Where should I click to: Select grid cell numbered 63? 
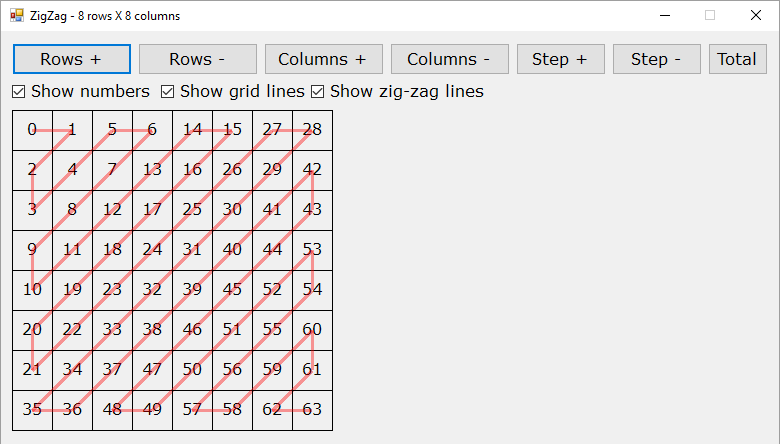pos(312,410)
